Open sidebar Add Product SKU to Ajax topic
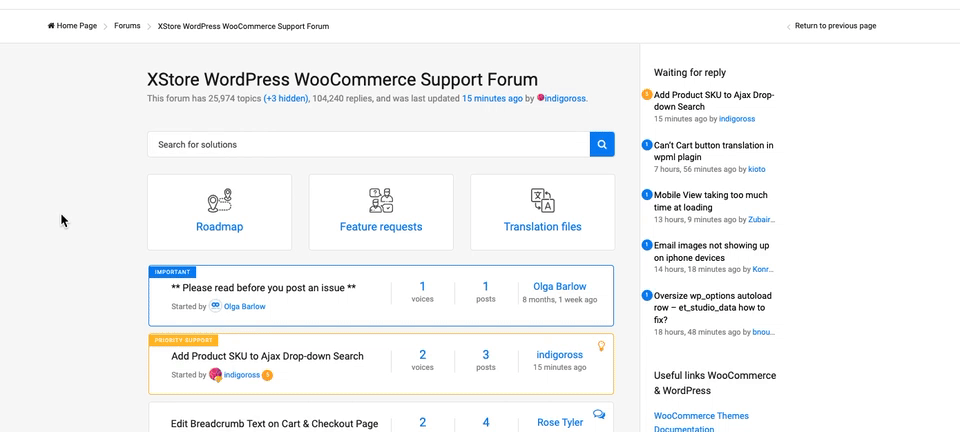Viewport: 960px width, 432px height. 714,101
